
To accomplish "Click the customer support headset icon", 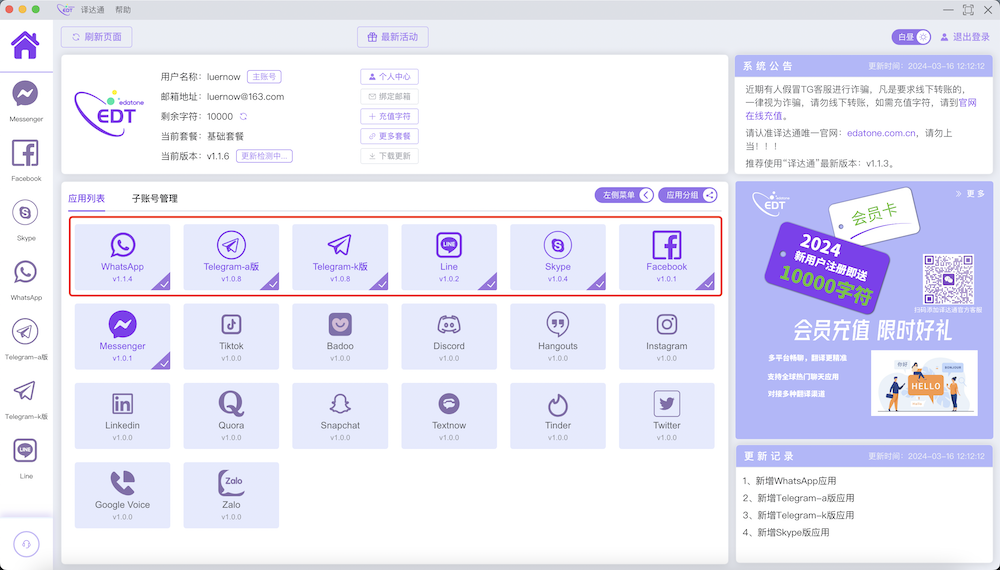I will click(26, 543).
